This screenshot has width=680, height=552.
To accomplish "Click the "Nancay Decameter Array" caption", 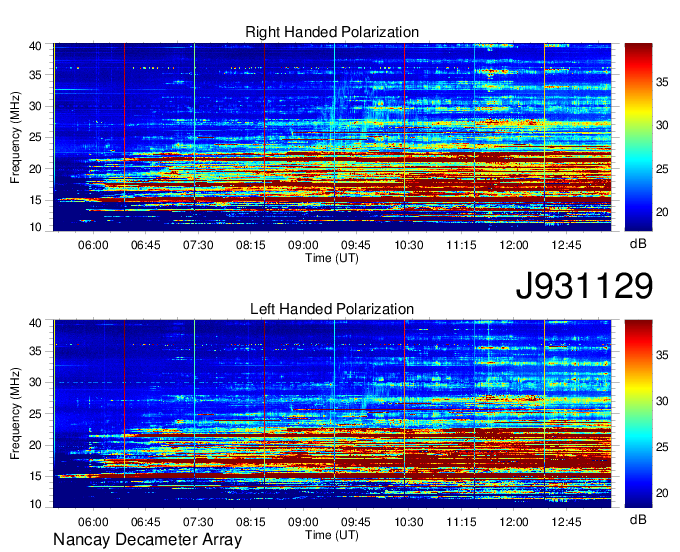I will [147, 540].
